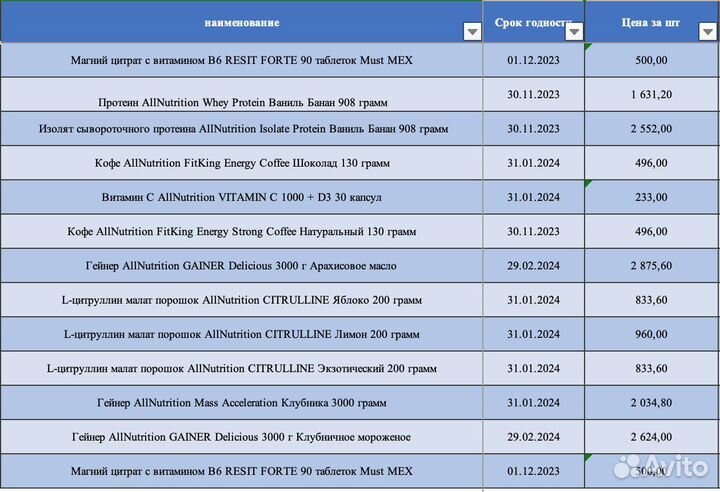Click the CITRULLINE Лимон 200 грамм cell
Viewport: 720px width, 492px height.
tap(242, 334)
